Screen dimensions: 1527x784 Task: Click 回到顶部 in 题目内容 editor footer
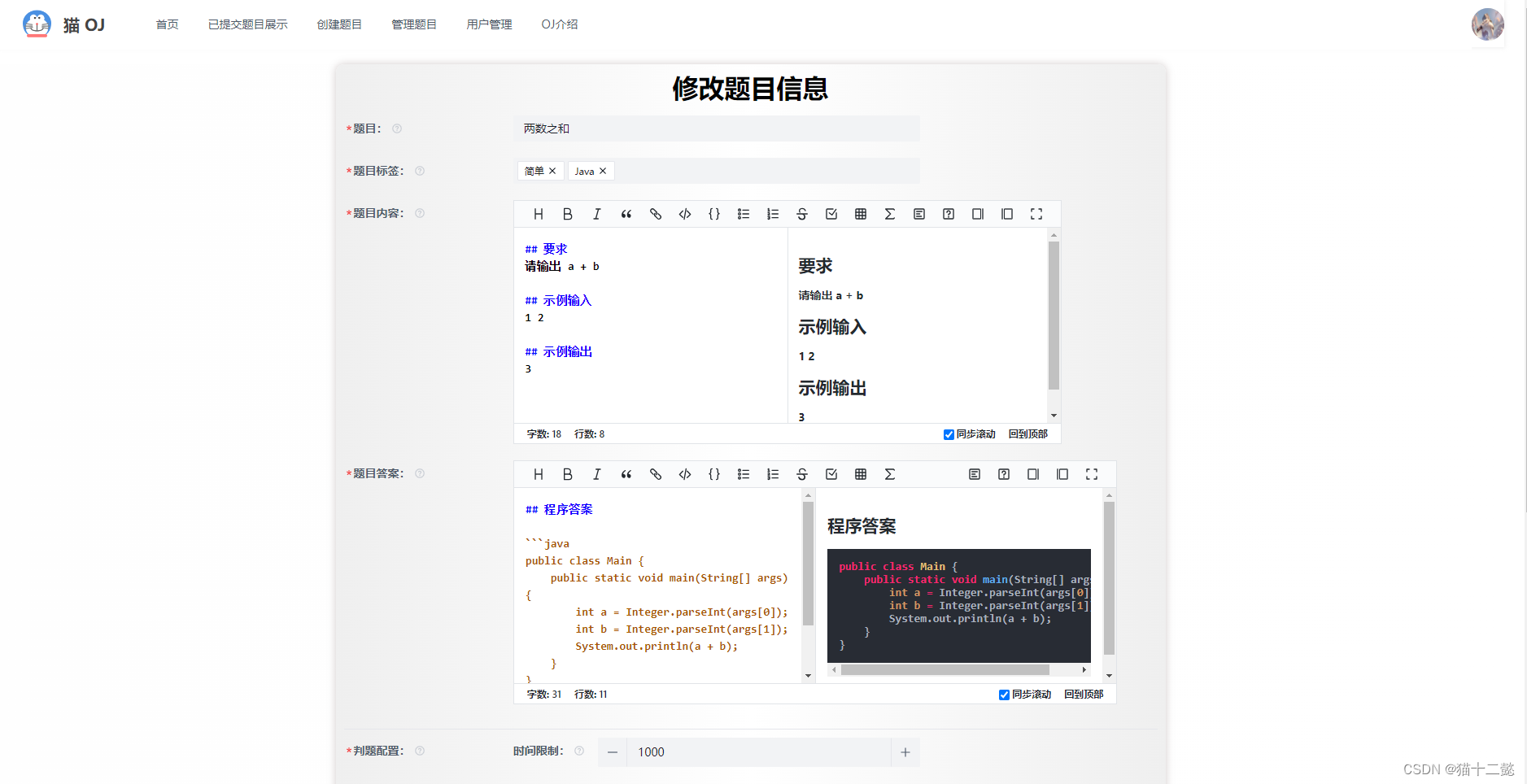pyautogui.click(x=1028, y=434)
